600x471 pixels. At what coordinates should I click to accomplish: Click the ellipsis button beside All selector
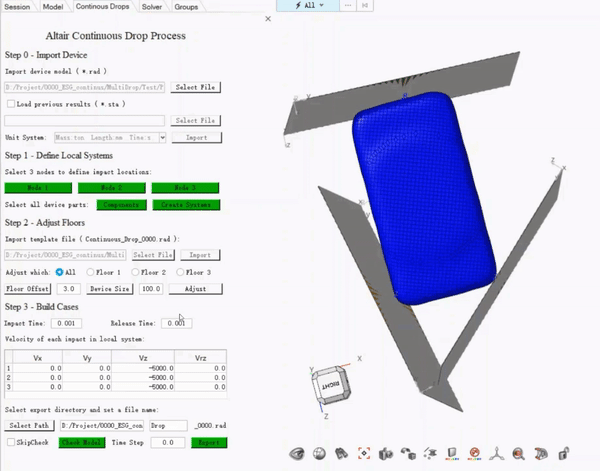[347, 5]
